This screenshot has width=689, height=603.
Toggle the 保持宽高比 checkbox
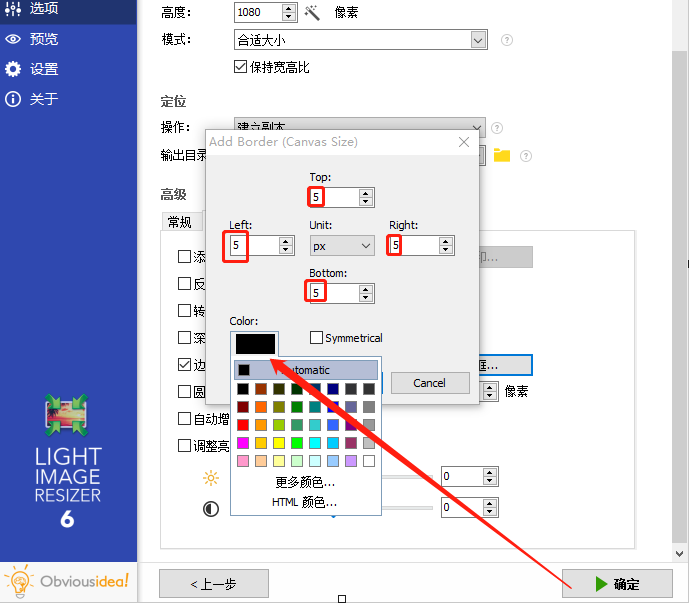click(x=240, y=67)
